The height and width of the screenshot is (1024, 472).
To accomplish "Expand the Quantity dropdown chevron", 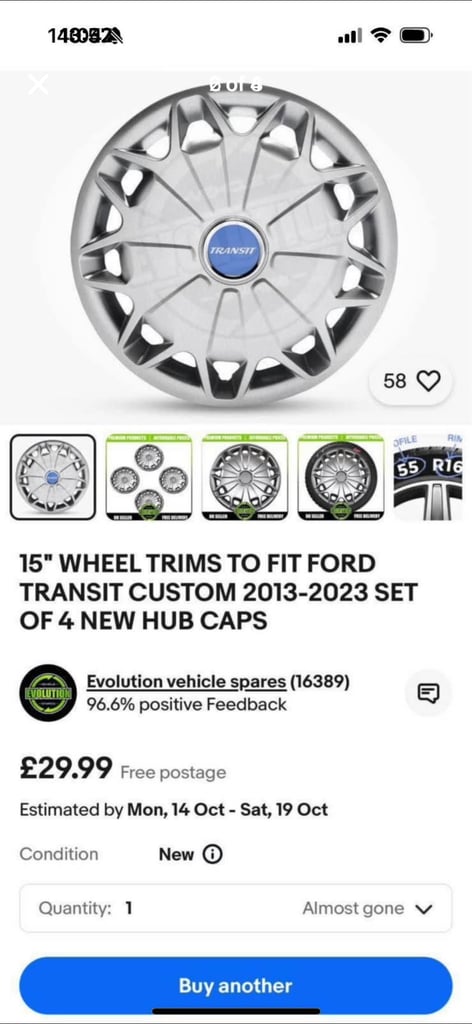I will [x=424, y=908].
